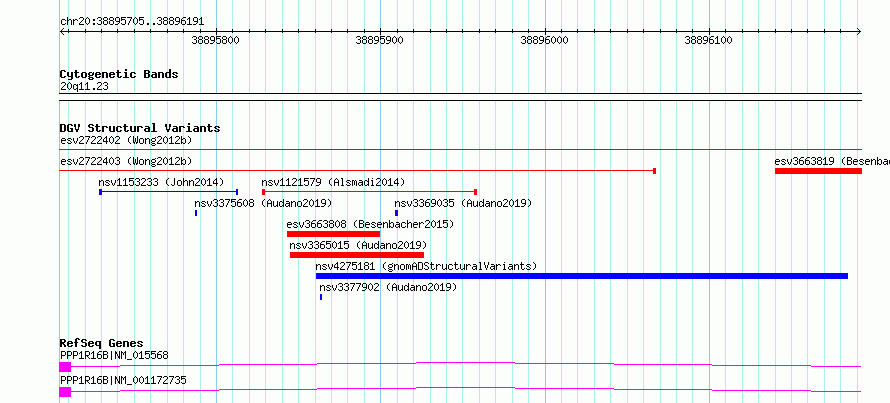
Task: Click the nsv3375608 small blue marker
Action: 196,213
